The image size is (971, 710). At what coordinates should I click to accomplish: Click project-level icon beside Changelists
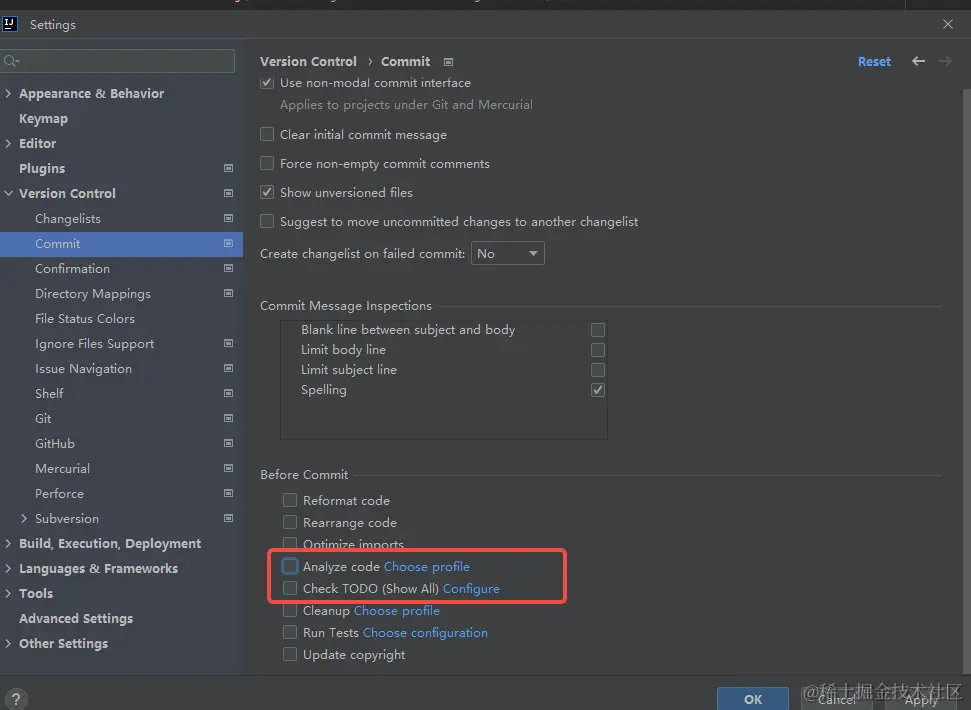[228, 218]
